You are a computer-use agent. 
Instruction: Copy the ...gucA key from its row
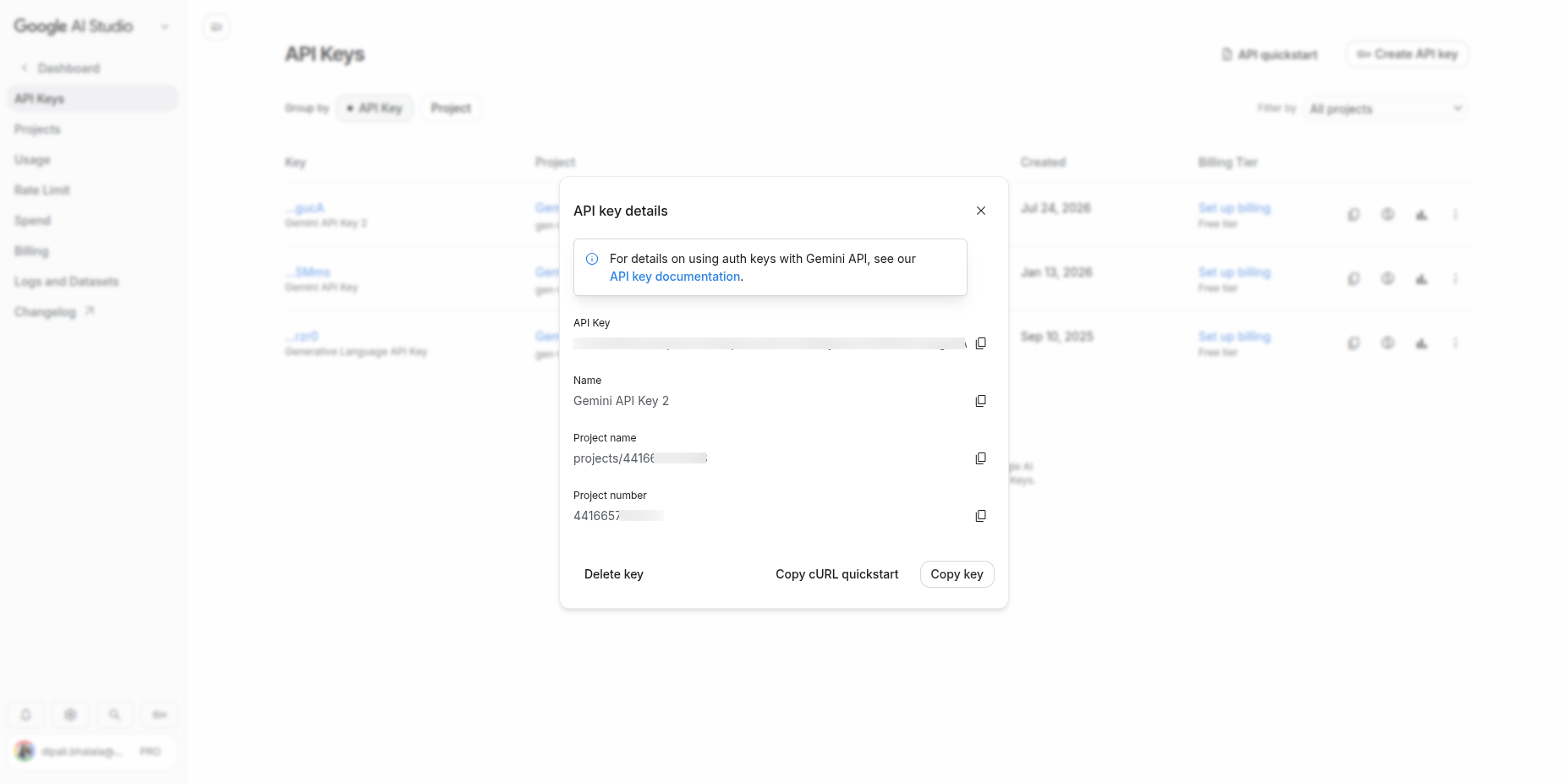[x=1354, y=215]
